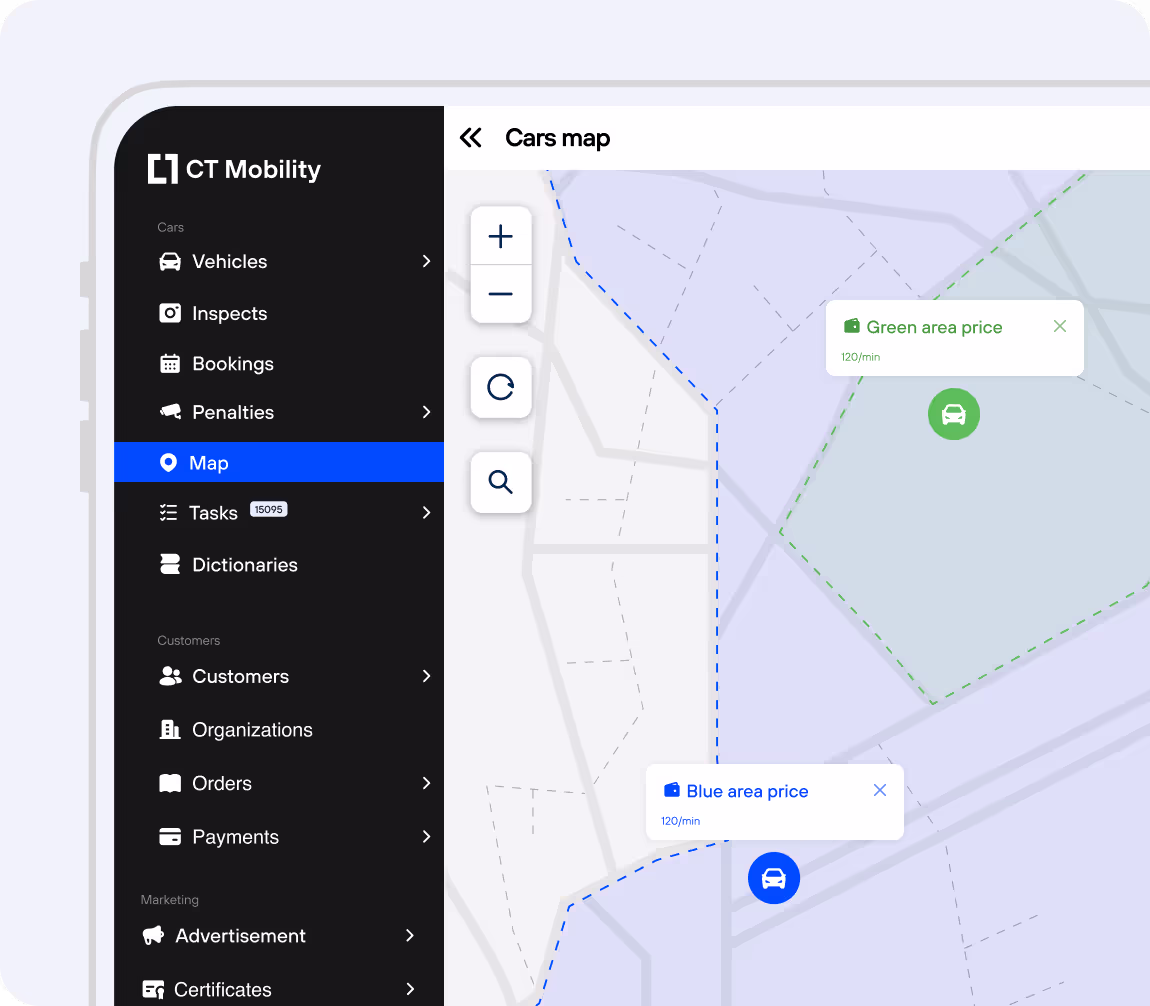Image resolution: width=1150 pixels, height=1006 pixels.
Task: Click the Inspects camera icon
Action: [170, 313]
